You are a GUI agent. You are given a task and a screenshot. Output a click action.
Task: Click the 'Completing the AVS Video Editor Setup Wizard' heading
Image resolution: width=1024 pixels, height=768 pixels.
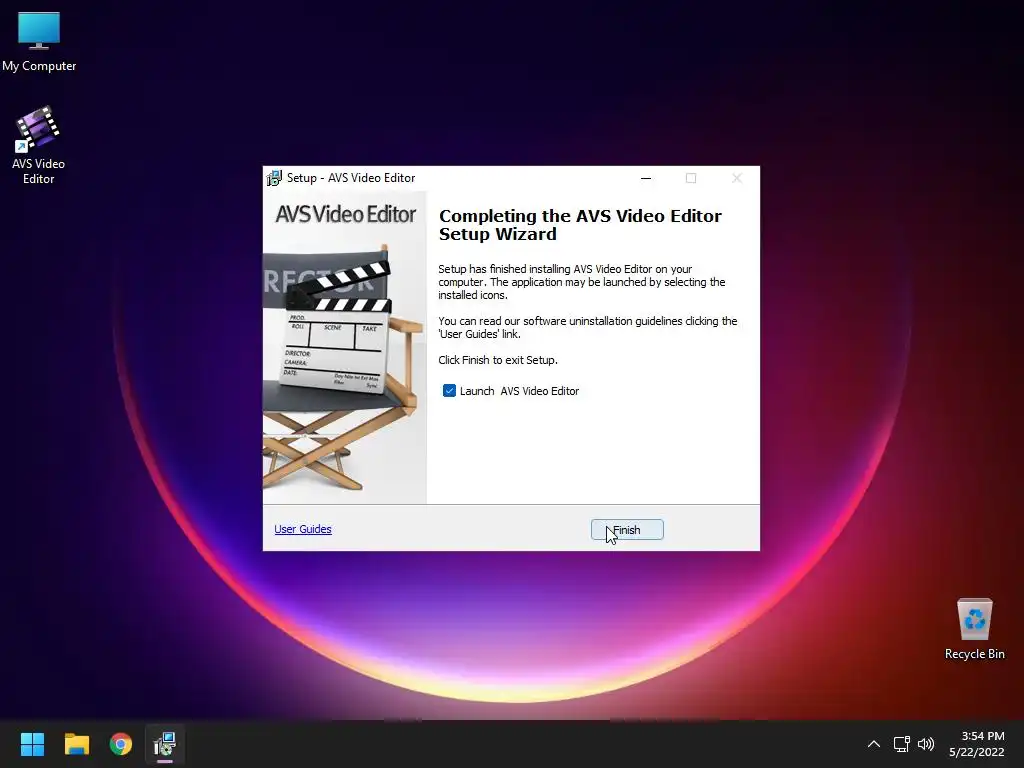click(x=580, y=225)
